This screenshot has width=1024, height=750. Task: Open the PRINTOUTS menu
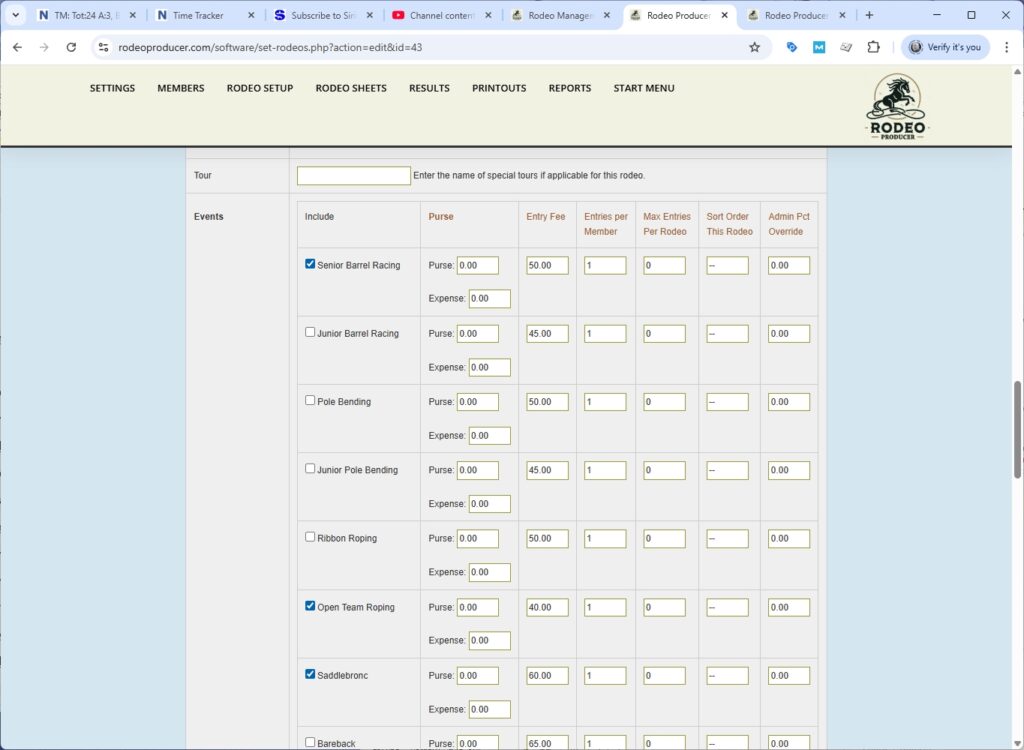[x=499, y=88]
